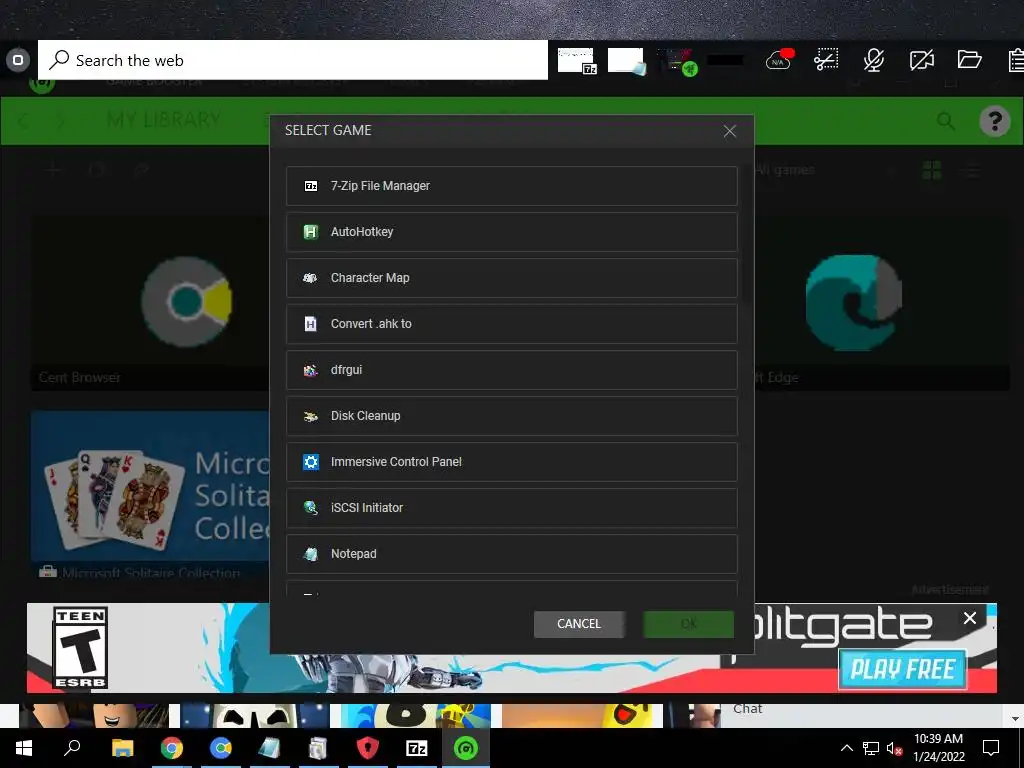Click the red shield taskbar icon
Image resolution: width=1024 pixels, height=768 pixels.
click(x=368, y=748)
